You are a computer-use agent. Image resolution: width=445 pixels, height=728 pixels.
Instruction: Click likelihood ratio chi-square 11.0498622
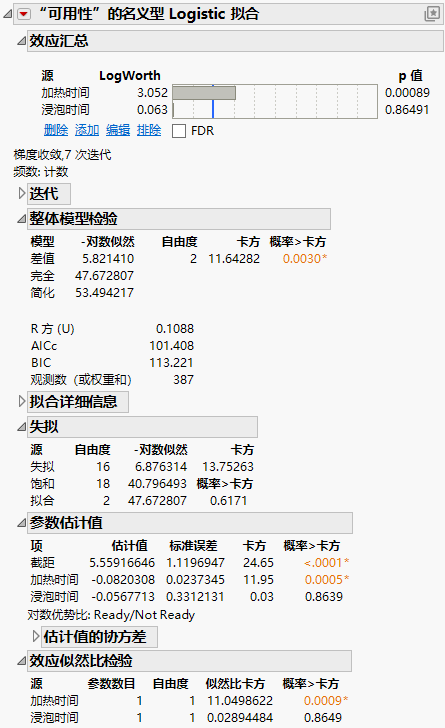pyautogui.click(x=240, y=701)
